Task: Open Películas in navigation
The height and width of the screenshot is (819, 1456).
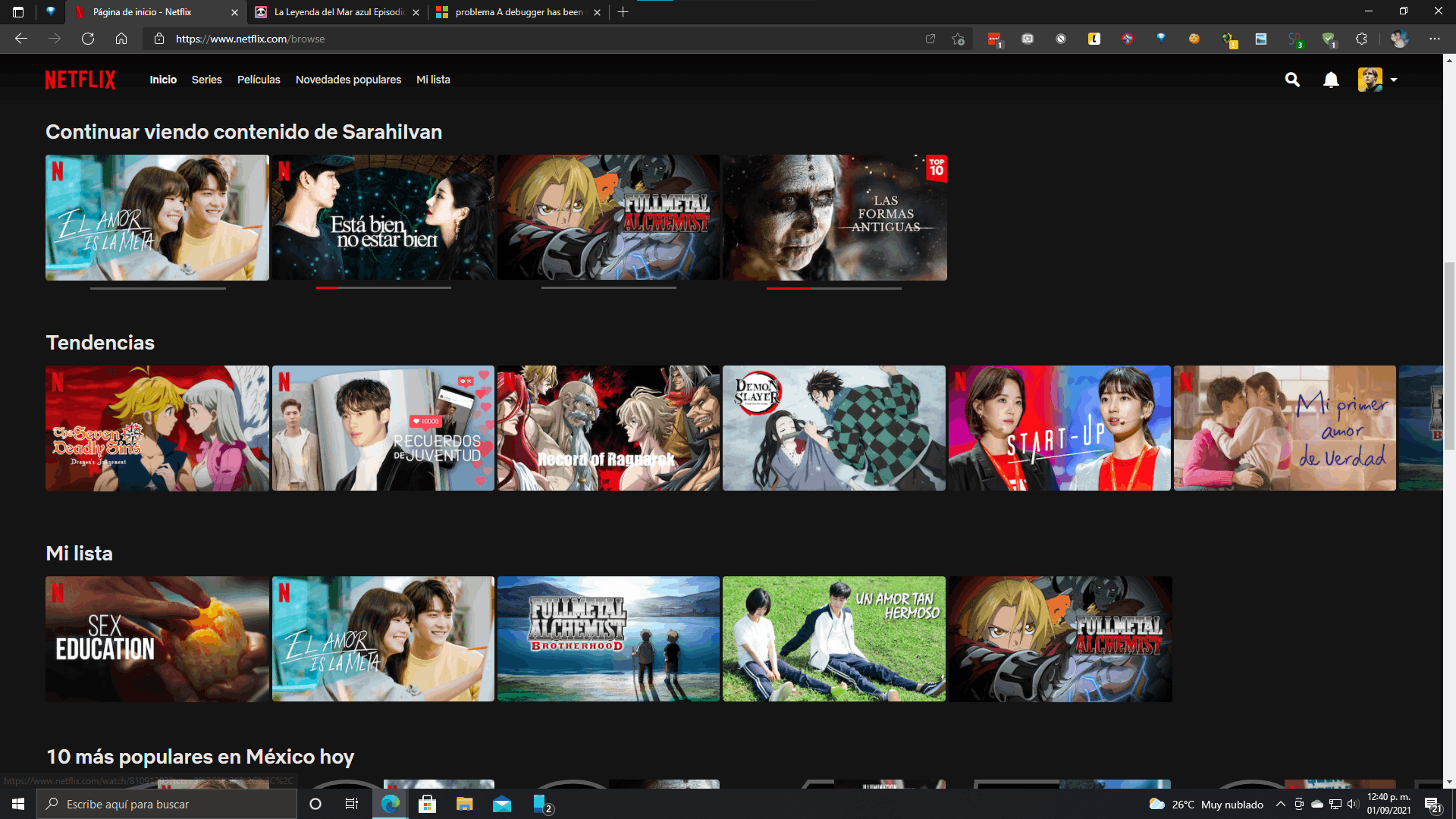Action: pos(259,80)
